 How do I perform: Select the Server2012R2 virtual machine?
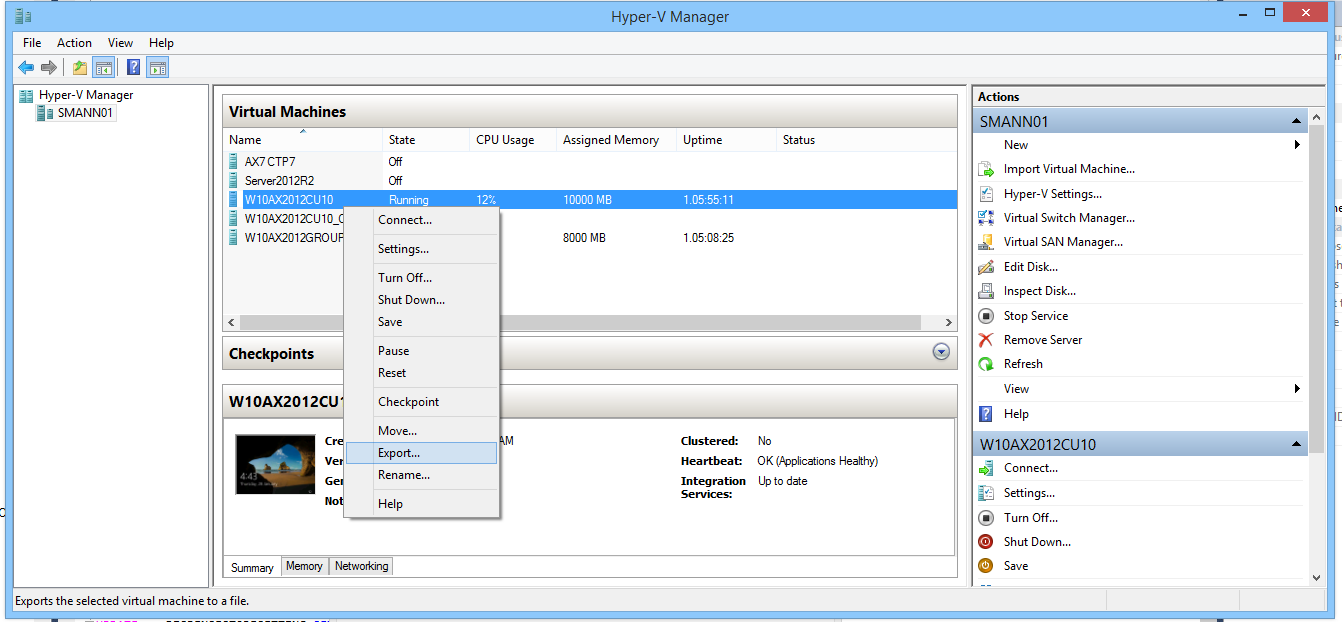(x=279, y=181)
